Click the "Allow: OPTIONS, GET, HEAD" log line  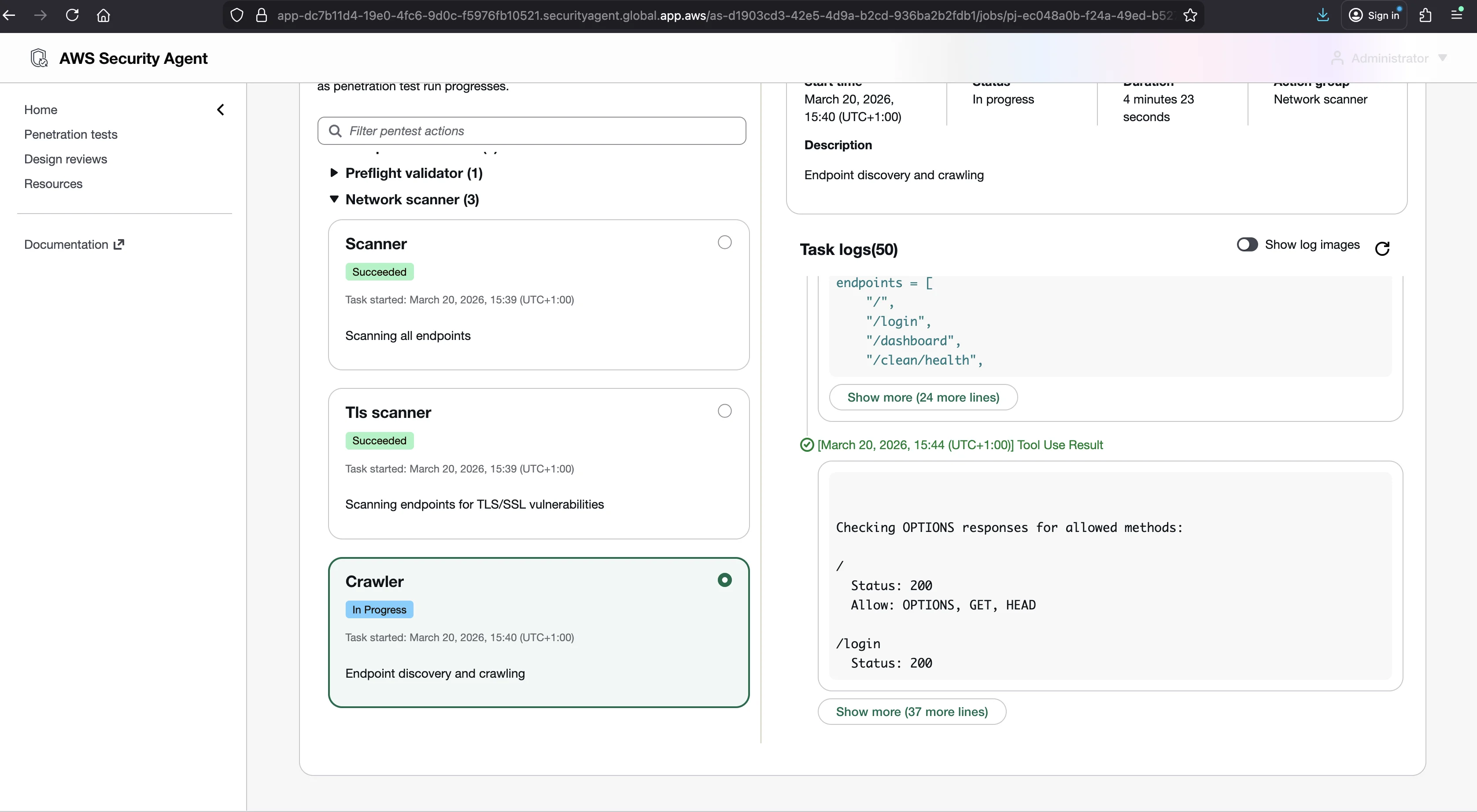click(x=943, y=605)
